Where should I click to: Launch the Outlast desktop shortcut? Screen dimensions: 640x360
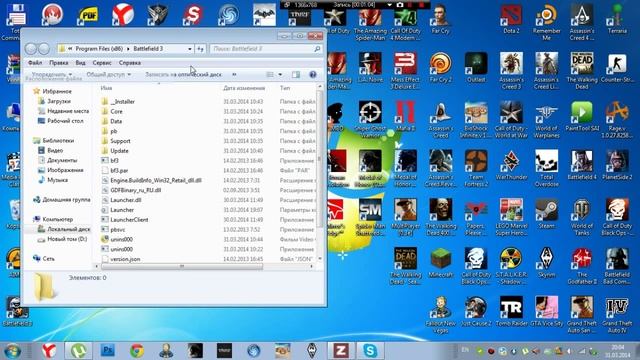(476, 67)
